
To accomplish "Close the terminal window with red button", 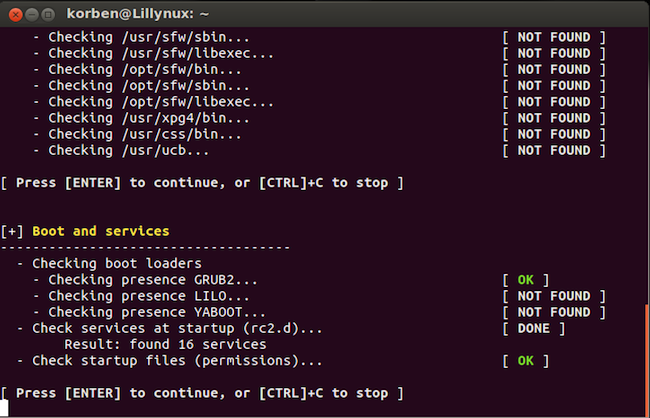I will [x=15, y=15].
